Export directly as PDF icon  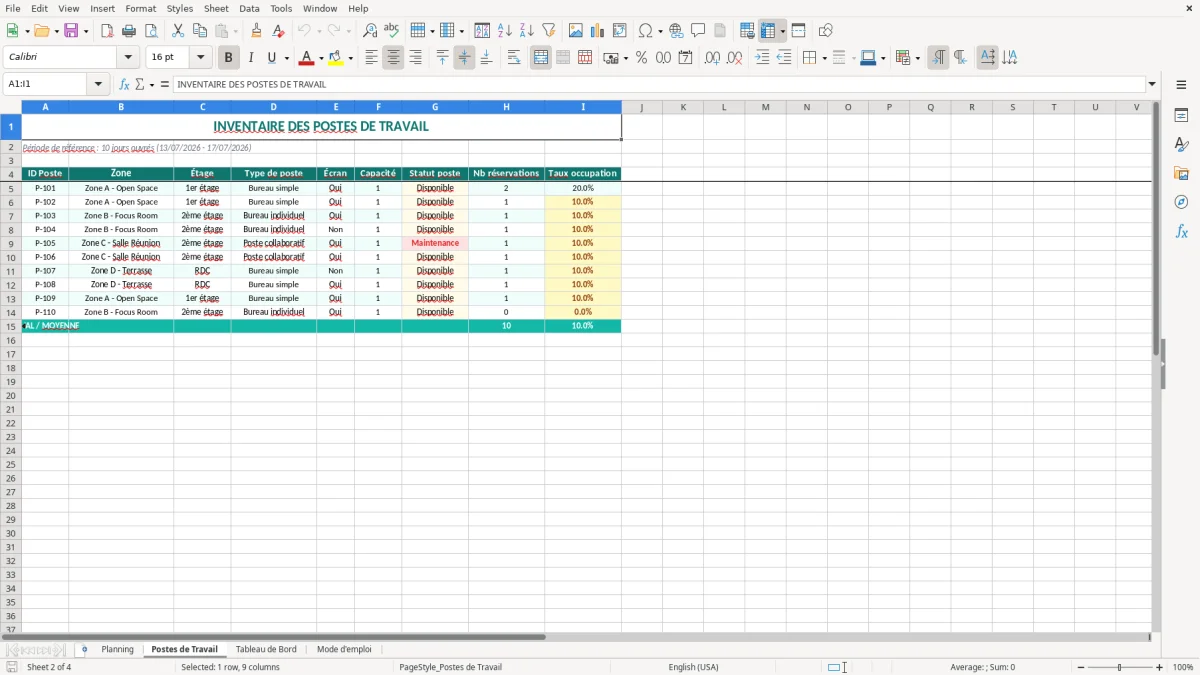(x=107, y=31)
